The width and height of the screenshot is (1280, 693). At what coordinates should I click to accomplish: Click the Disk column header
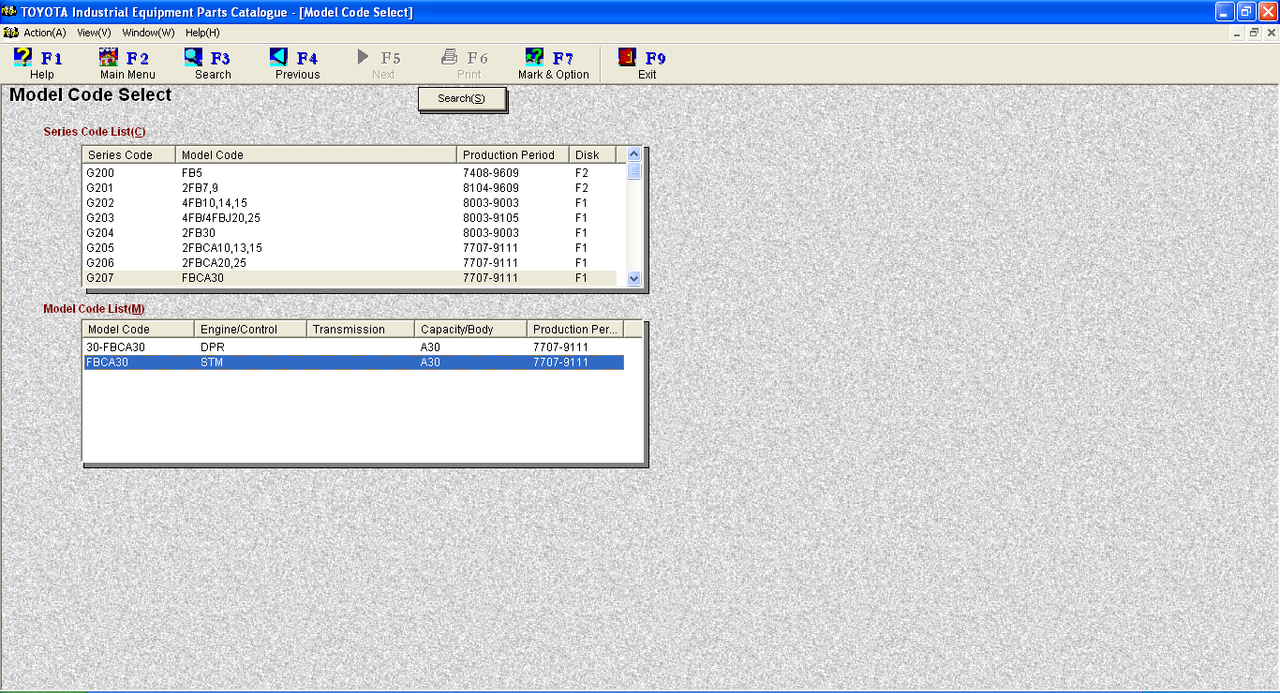pos(593,155)
